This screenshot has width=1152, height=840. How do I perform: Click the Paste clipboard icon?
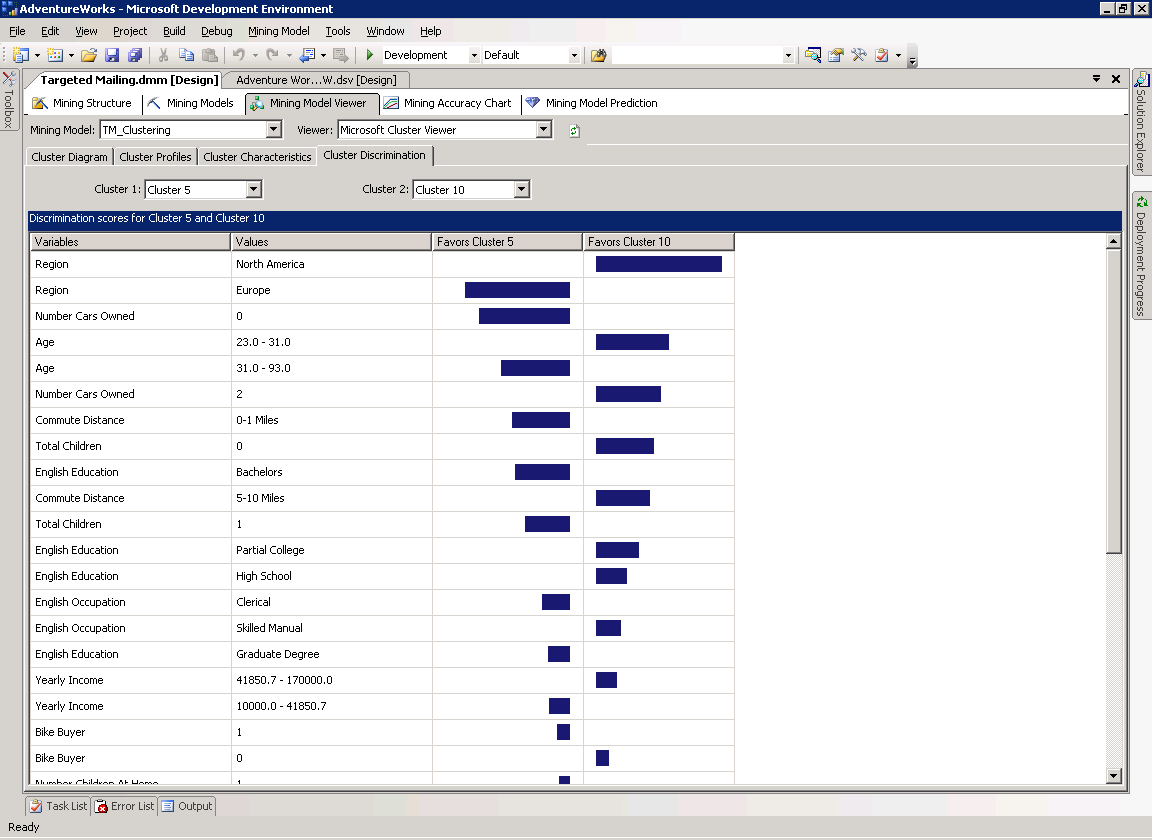click(x=210, y=55)
